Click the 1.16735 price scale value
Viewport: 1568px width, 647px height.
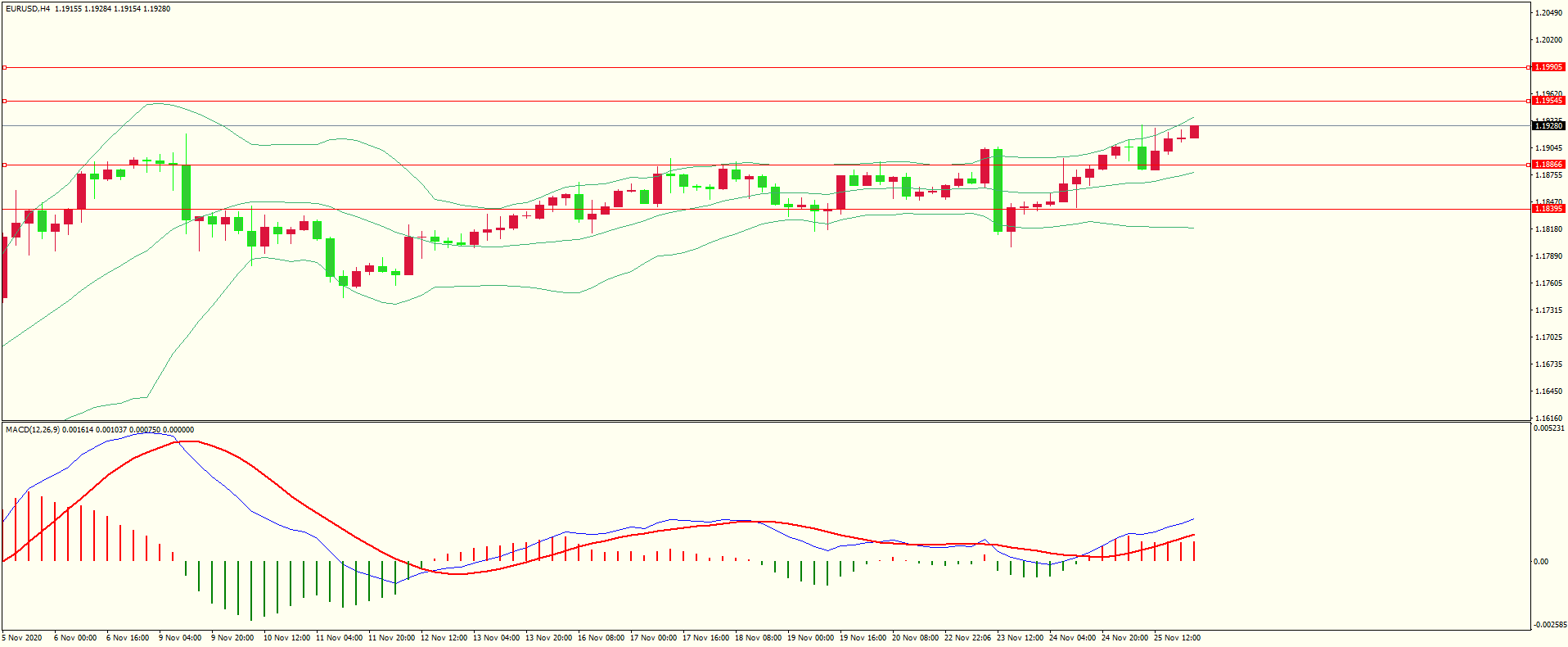click(x=1548, y=364)
